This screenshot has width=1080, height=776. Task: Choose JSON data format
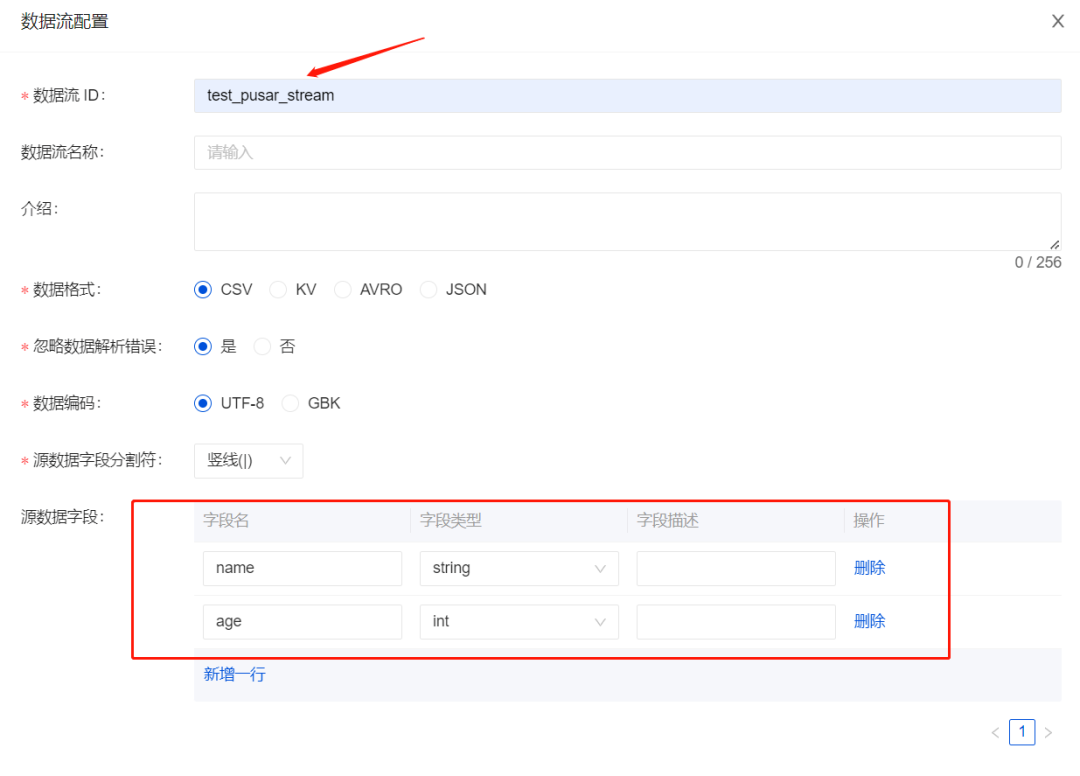[429, 290]
